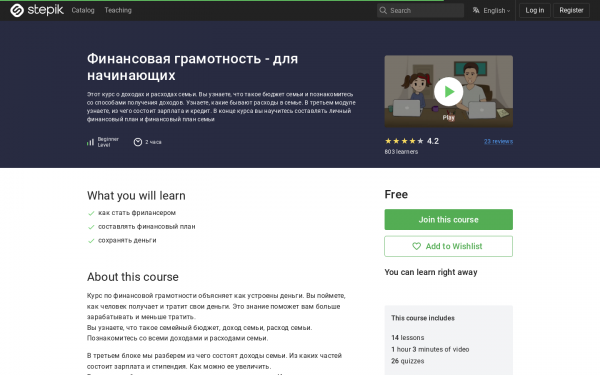
Task: Click 'составлять финансовый план' list item
Action: pyautogui.click(x=147, y=226)
